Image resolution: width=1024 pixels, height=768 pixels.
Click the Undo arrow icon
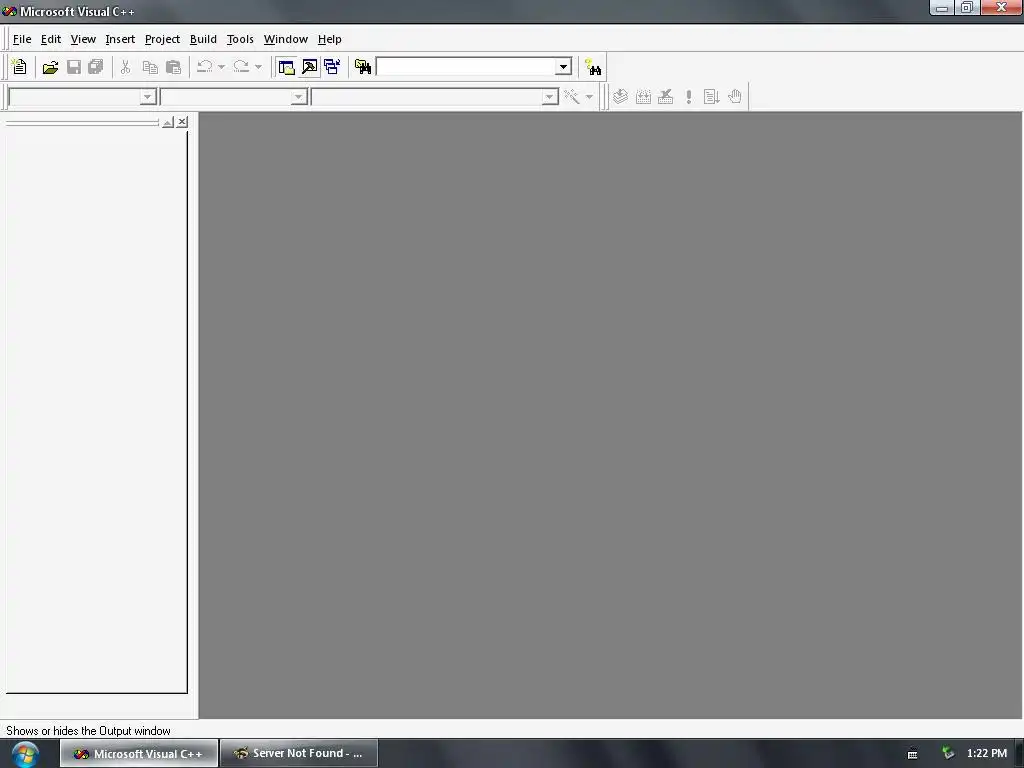pyautogui.click(x=204, y=67)
